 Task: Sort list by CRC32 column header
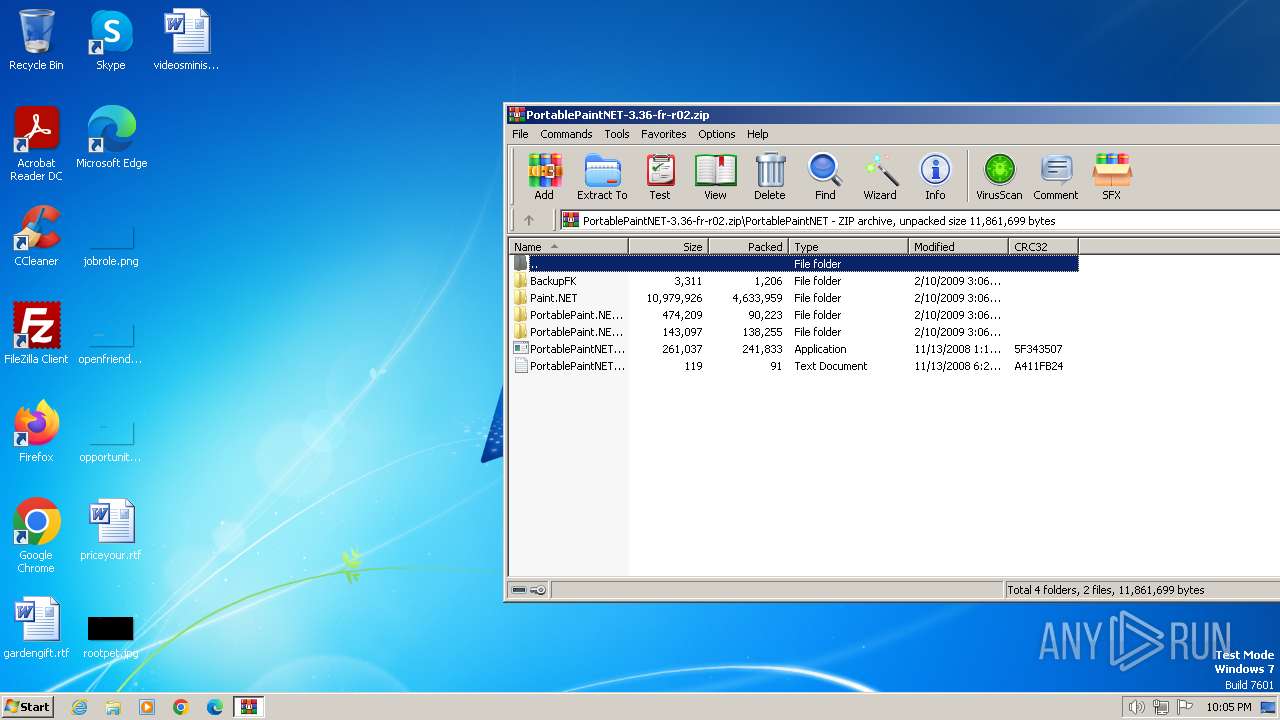[x=1044, y=246]
